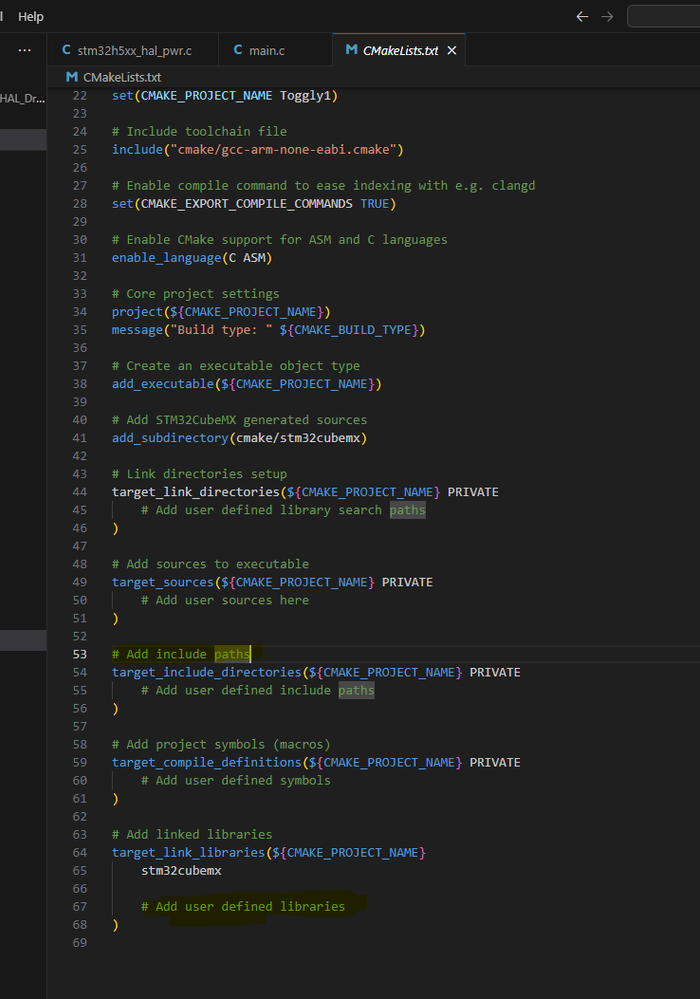
Task: Go forward with the right arrow
Action: point(607,17)
